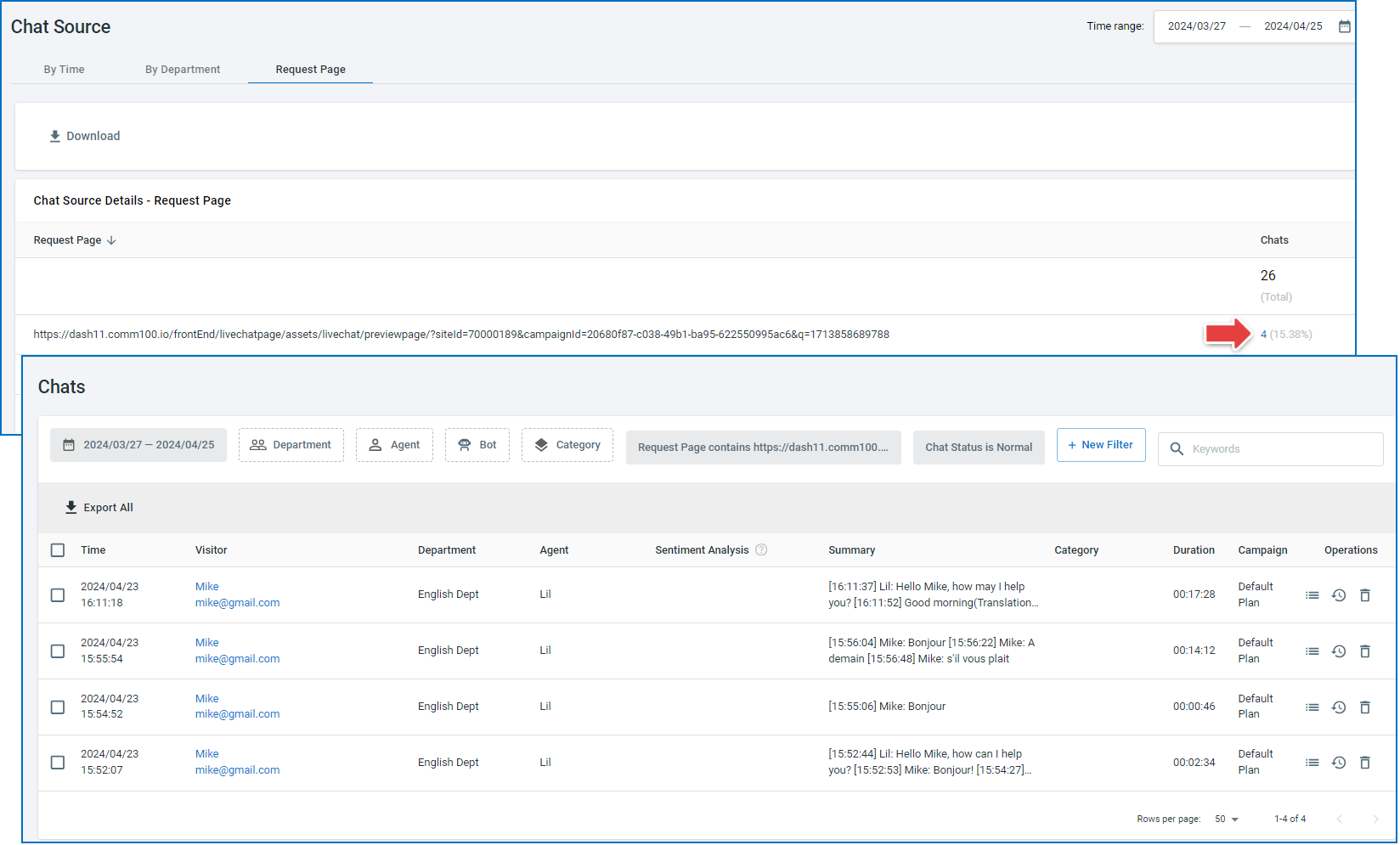Viewport: 1400px width, 845px height.
Task: Check the 15:55:54 chat row
Action: tap(58, 651)
